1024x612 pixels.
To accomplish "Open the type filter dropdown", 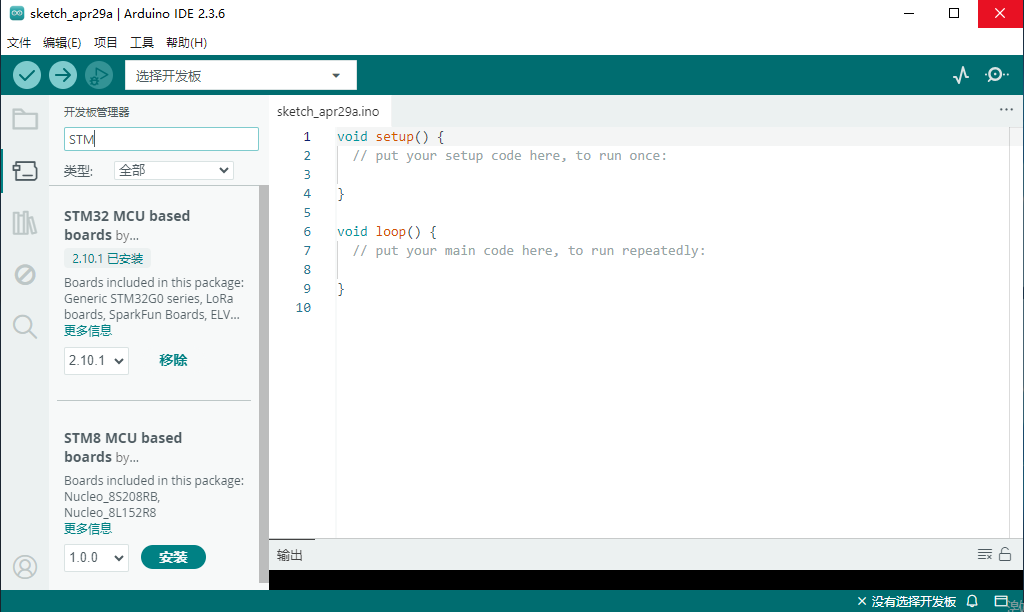I will tap(173, 171).
